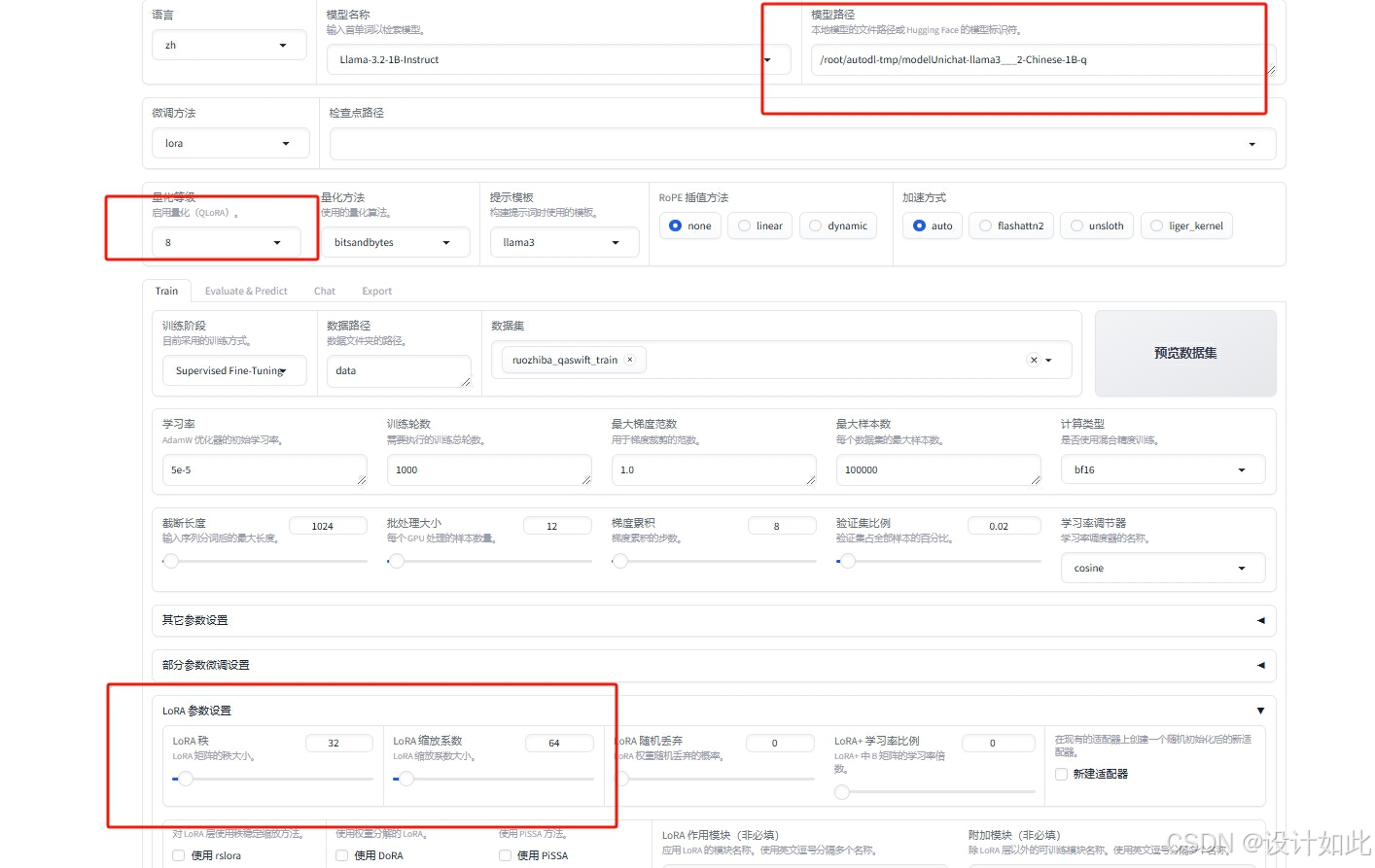
Task: Click the LoRA+ 学习率比例 number box
Action: (999, 743)
